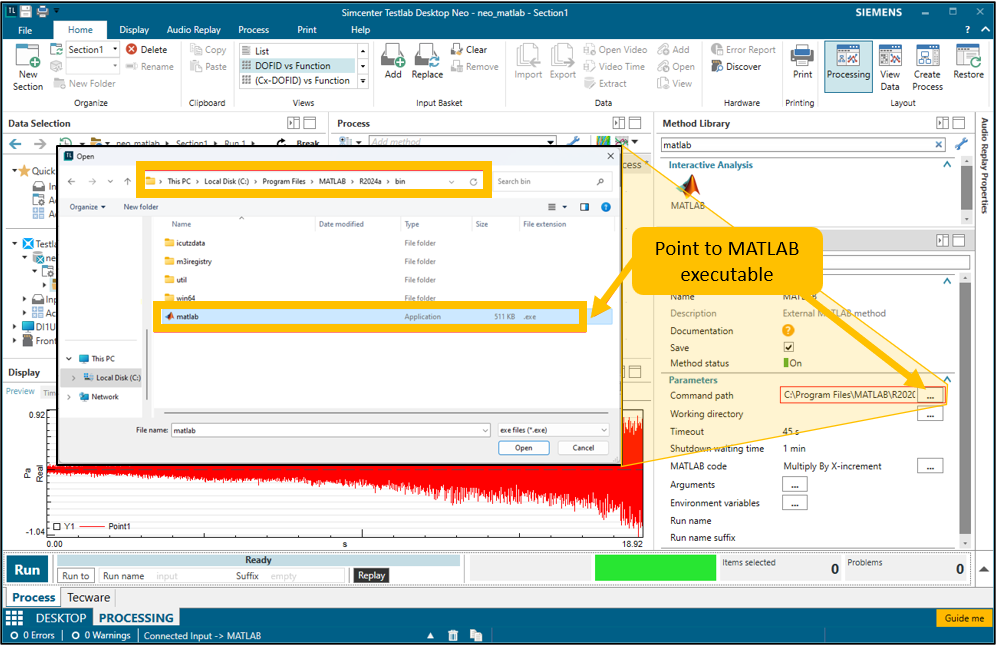Replace data in Input Basket

(x=427, y=62)
